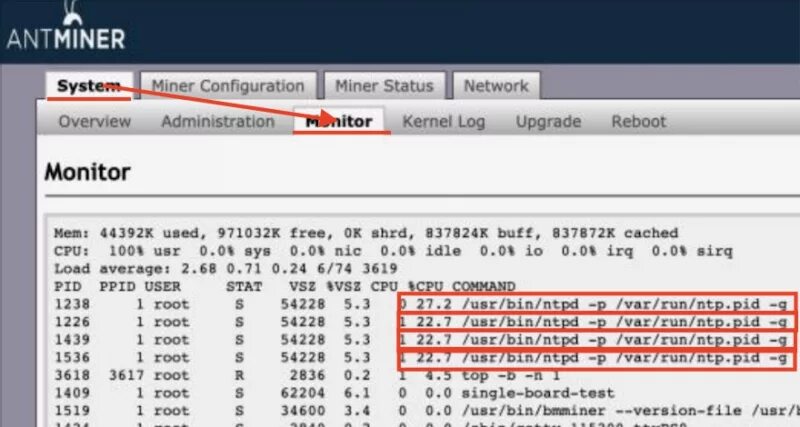Viewport: 800px width, 427px height.
Task: Switch to Miner Configuration tab
Action: 228,86
